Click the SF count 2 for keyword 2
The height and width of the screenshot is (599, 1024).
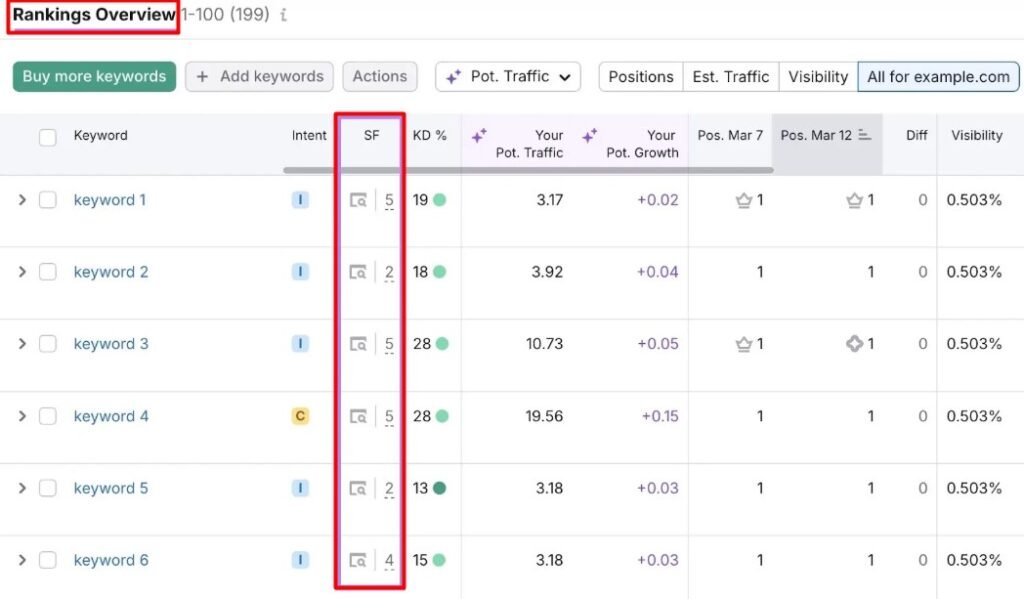[389, 272]
